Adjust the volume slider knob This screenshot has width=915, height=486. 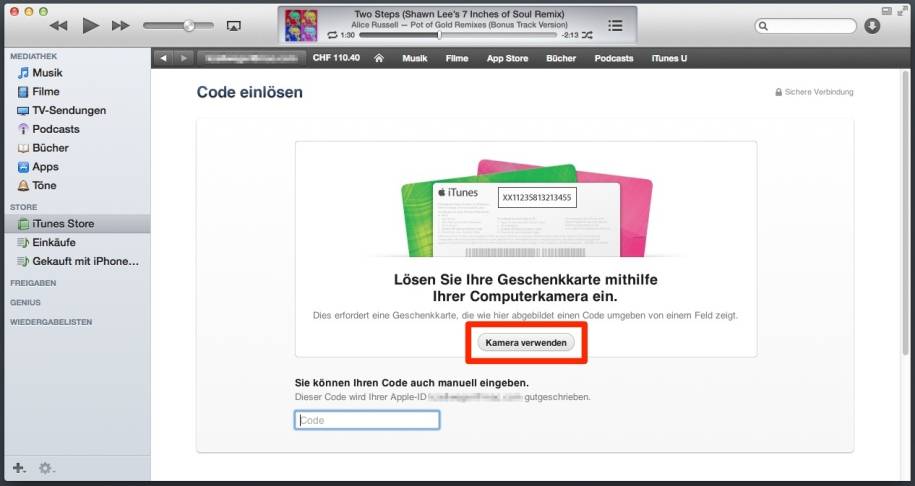tap(188, 26)
